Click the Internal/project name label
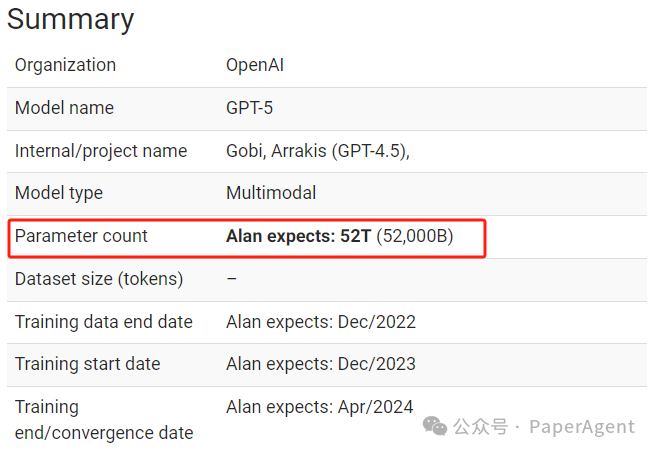The height and width of the screenshot is (453, 655). [101, 151]
